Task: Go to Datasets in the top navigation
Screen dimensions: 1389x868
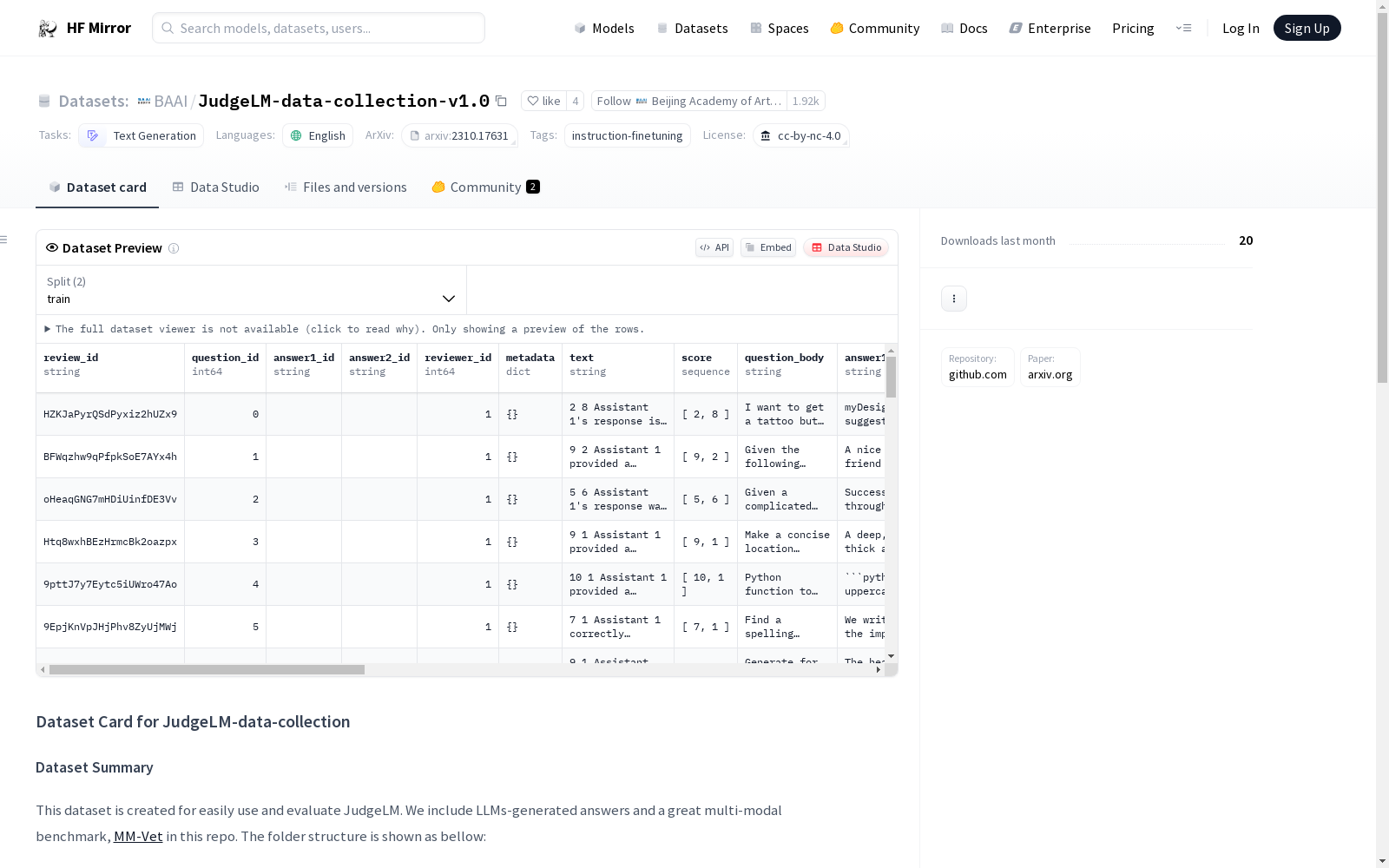Action: (692, 28)
